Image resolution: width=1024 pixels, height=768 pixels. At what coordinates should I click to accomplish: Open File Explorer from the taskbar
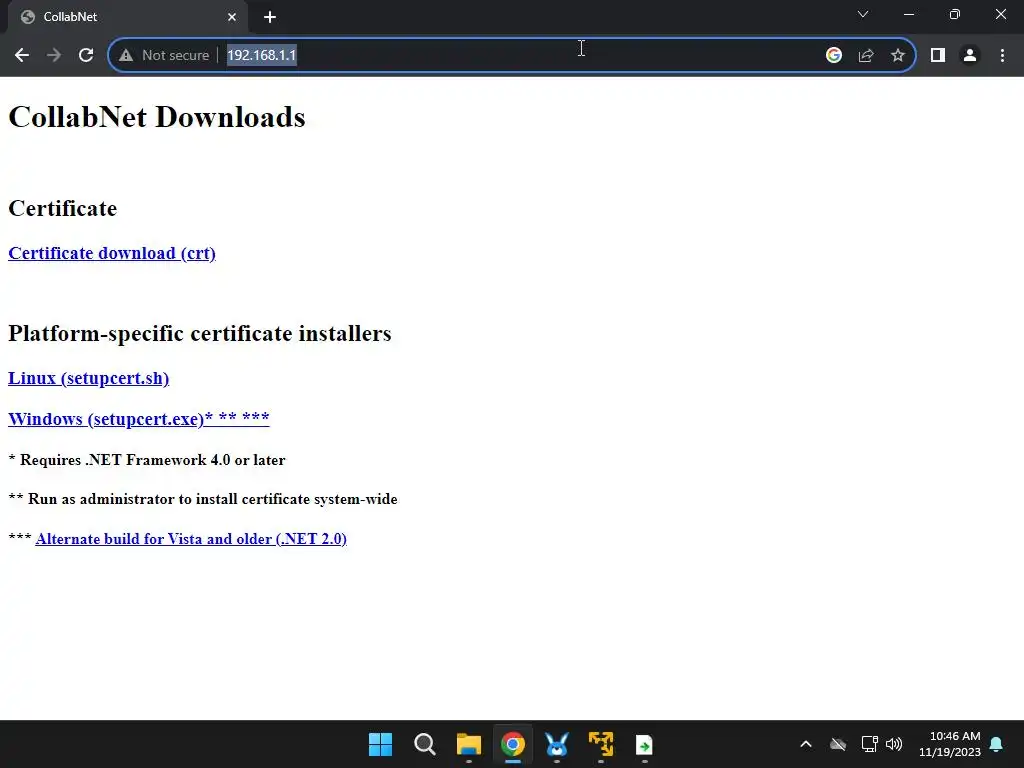tap(468, 744)
